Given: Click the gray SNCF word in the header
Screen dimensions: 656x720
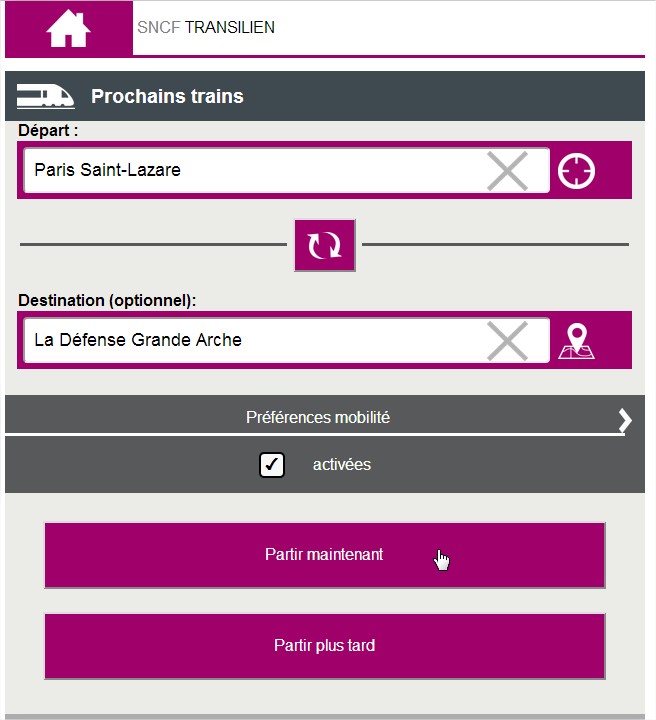Looking at the screenshot, I should (x=158, y=28).
